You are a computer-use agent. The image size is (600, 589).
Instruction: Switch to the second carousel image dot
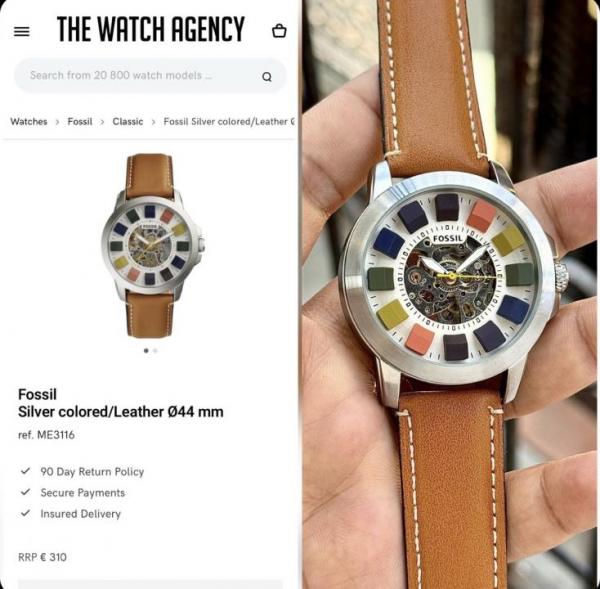[x=155, y=350]
